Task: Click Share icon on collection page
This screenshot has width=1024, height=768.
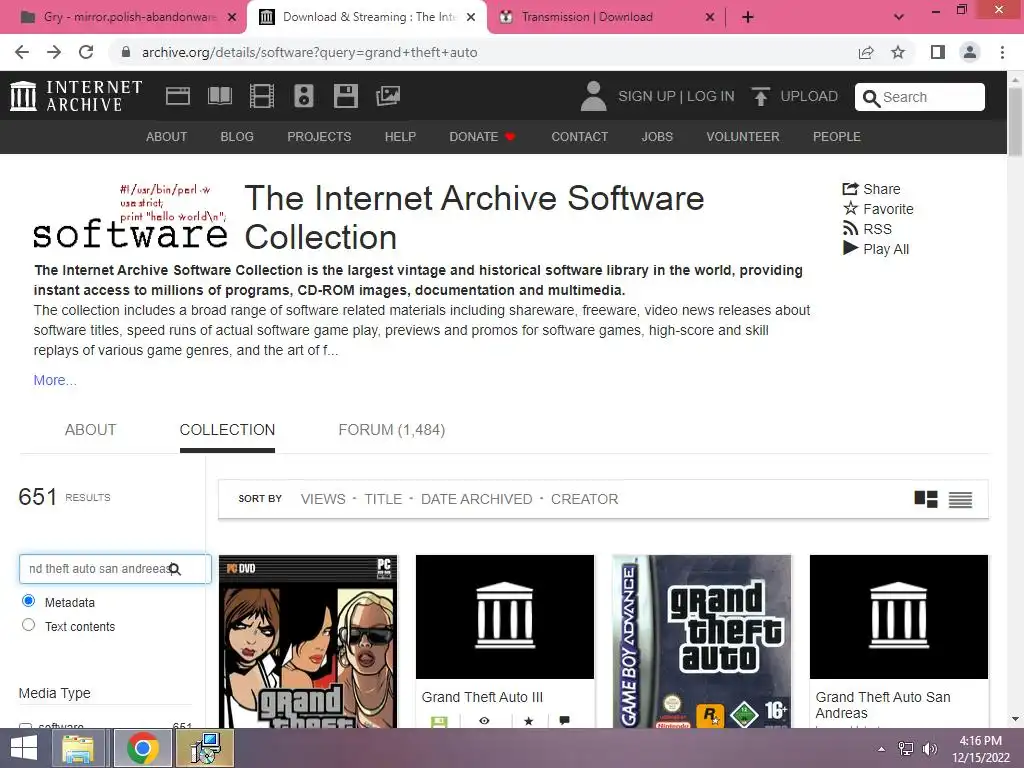Action: point(850,189)
